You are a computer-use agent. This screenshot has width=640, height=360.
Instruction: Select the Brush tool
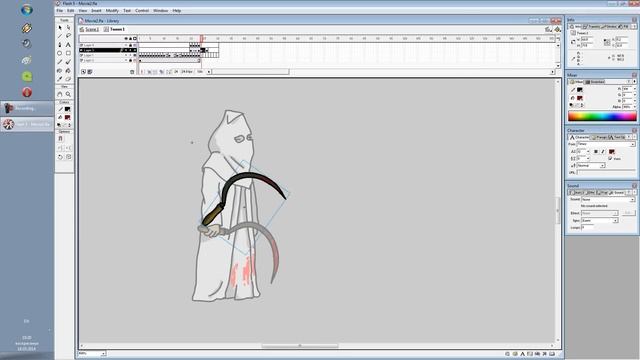pos(68,62)
